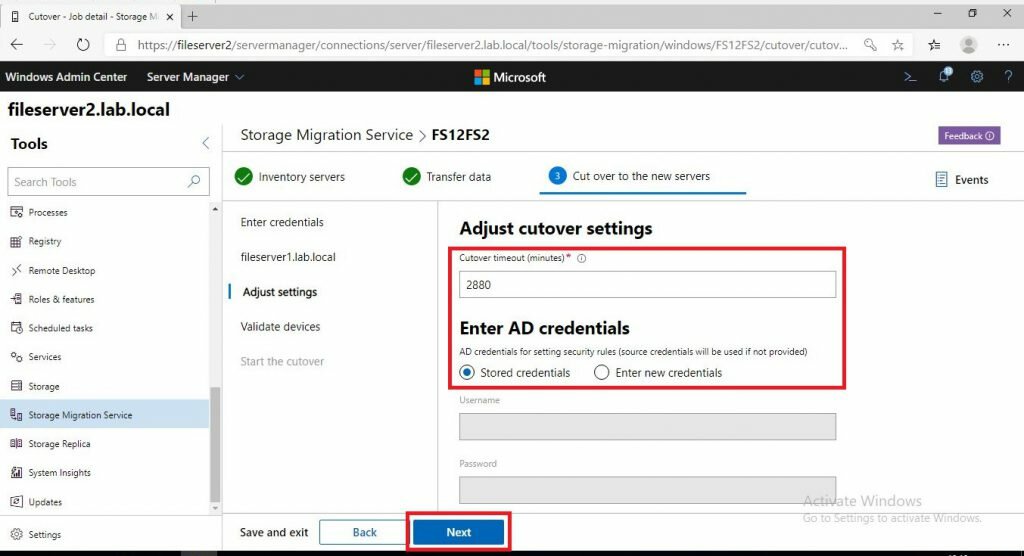The height and width of the screenshot is (556, 1024).
Task: Click Windows Admin Center title link
Action: coord(66,76)
